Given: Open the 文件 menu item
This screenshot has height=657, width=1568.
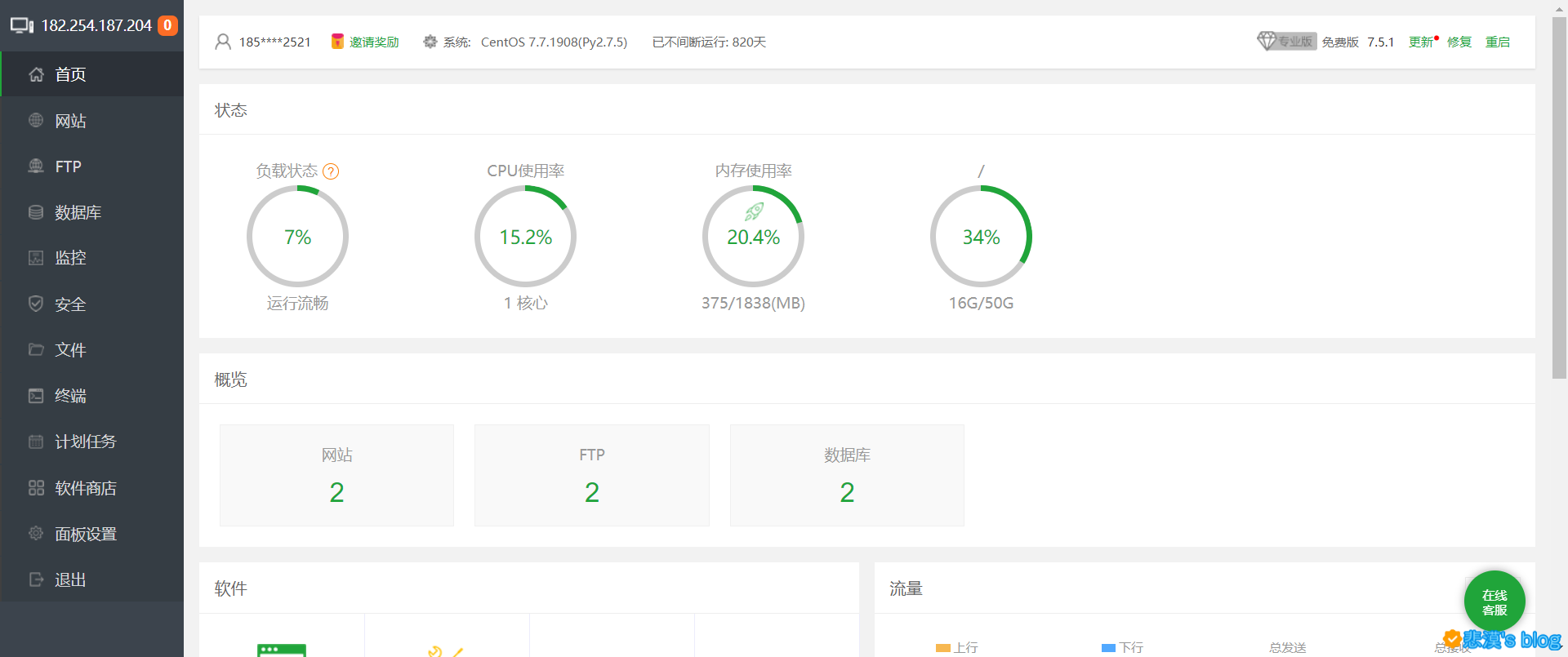Looking at the screenshot, I should click(x=92, y=350).
